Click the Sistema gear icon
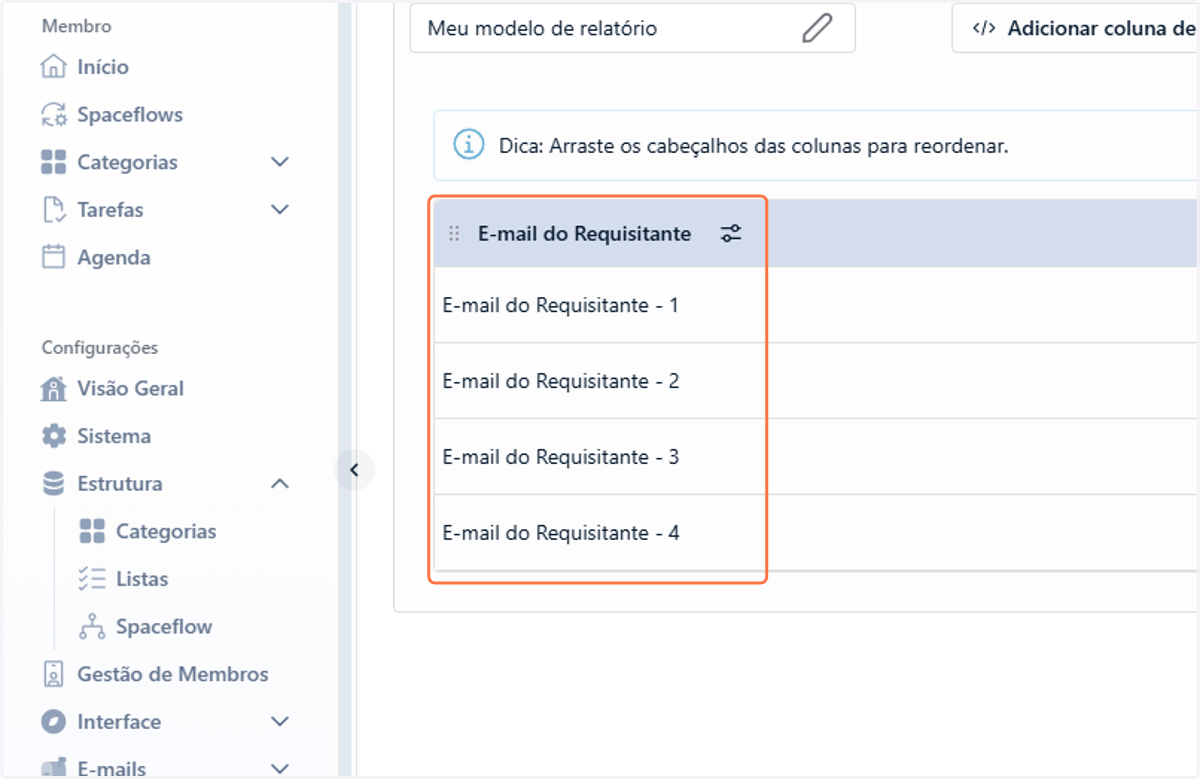The image size is (1200, 779). (53, 436)
